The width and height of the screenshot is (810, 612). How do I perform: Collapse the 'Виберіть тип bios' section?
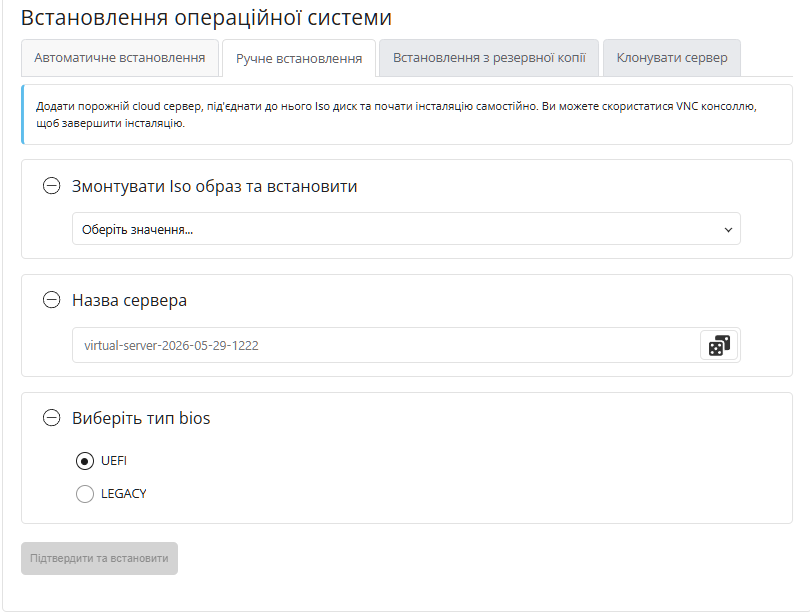pos(51,417)
